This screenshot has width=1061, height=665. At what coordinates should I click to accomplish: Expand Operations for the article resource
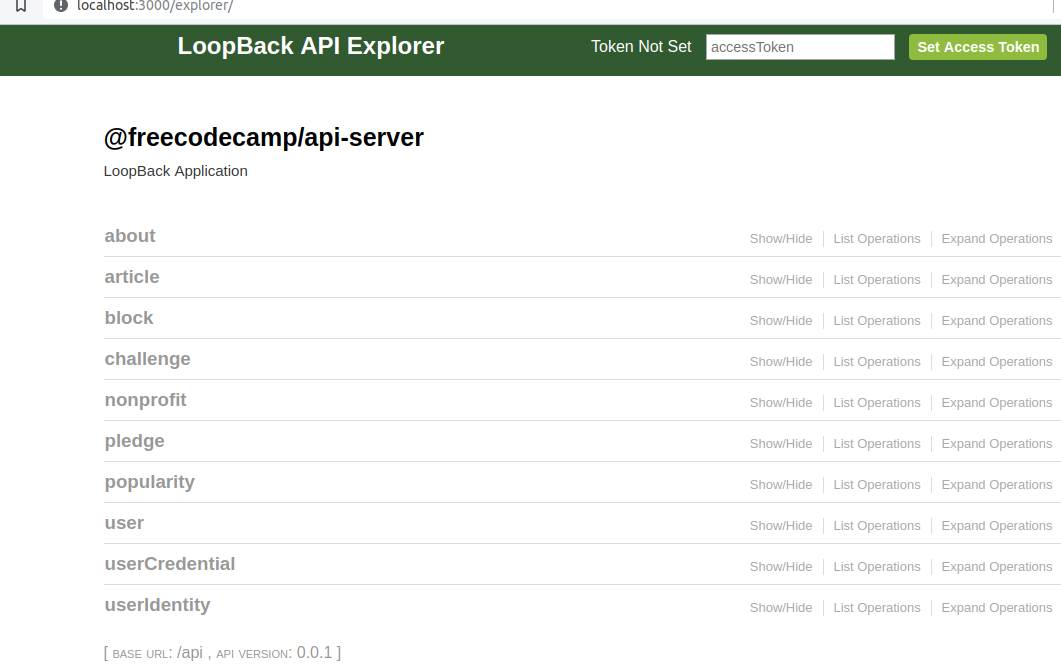click(996, 279)
